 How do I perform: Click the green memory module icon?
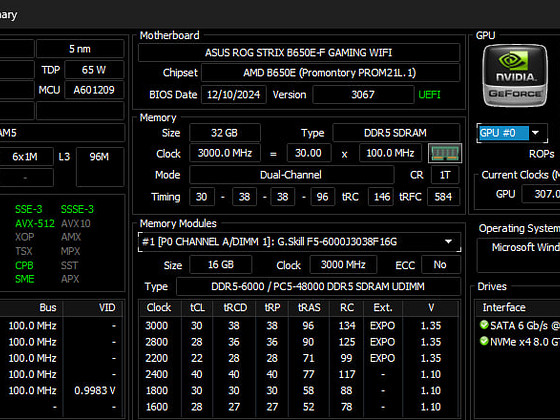(x=445, y=153)
